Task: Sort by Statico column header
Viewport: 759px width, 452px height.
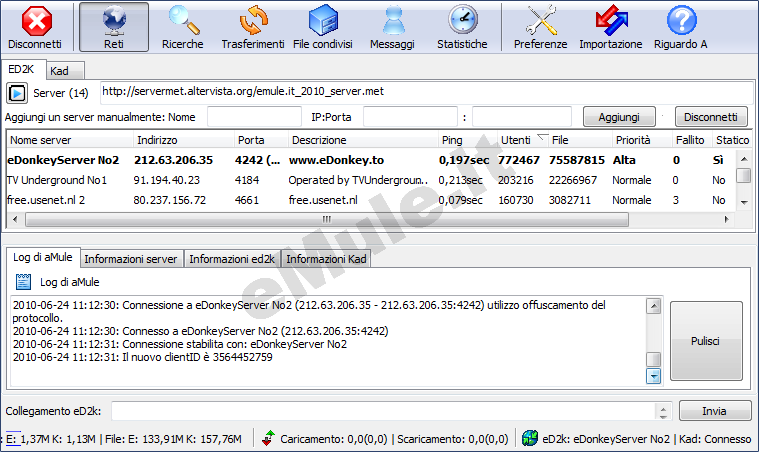Action: (x=732, y=140)
